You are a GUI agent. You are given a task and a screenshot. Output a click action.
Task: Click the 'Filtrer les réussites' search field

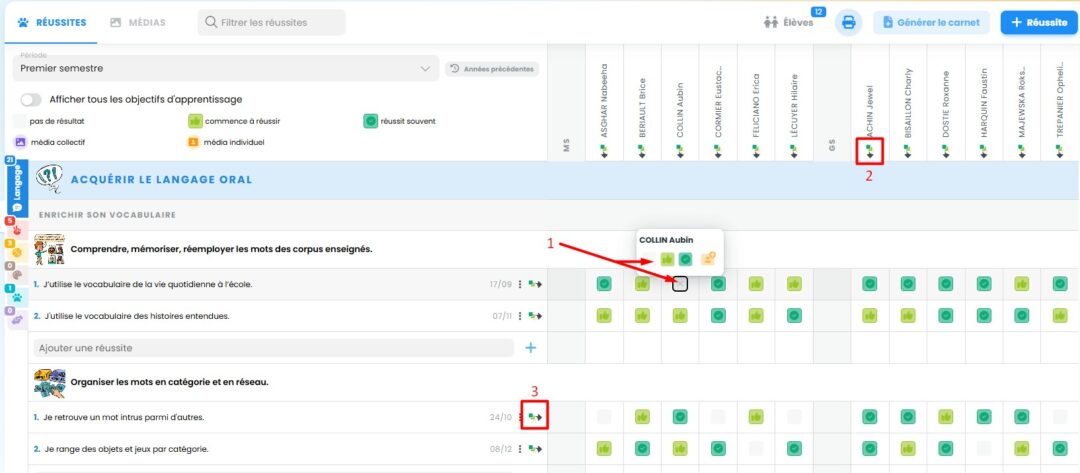[x=272, y=22]
